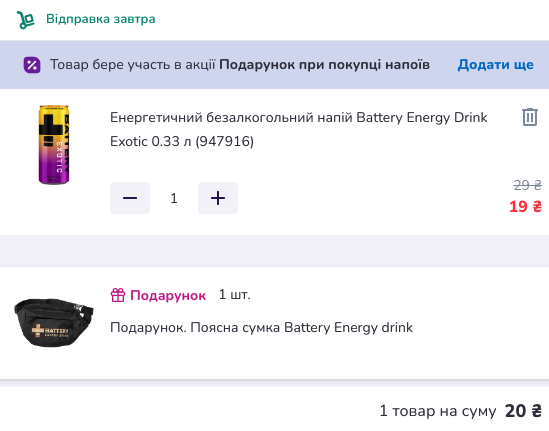Viewport: 549px width, 431px height.
Task: Click the quantity value field showing 1
Action: (x=174, y=198)
